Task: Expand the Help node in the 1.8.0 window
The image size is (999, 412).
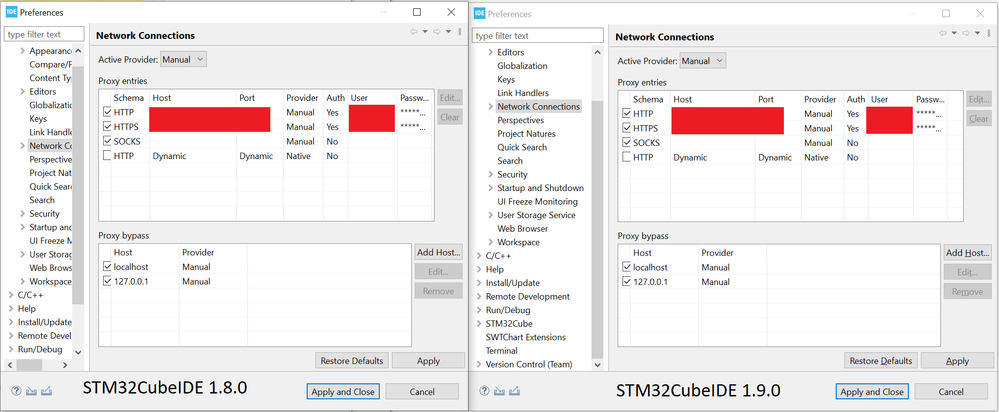Action: tap(11, 309)
